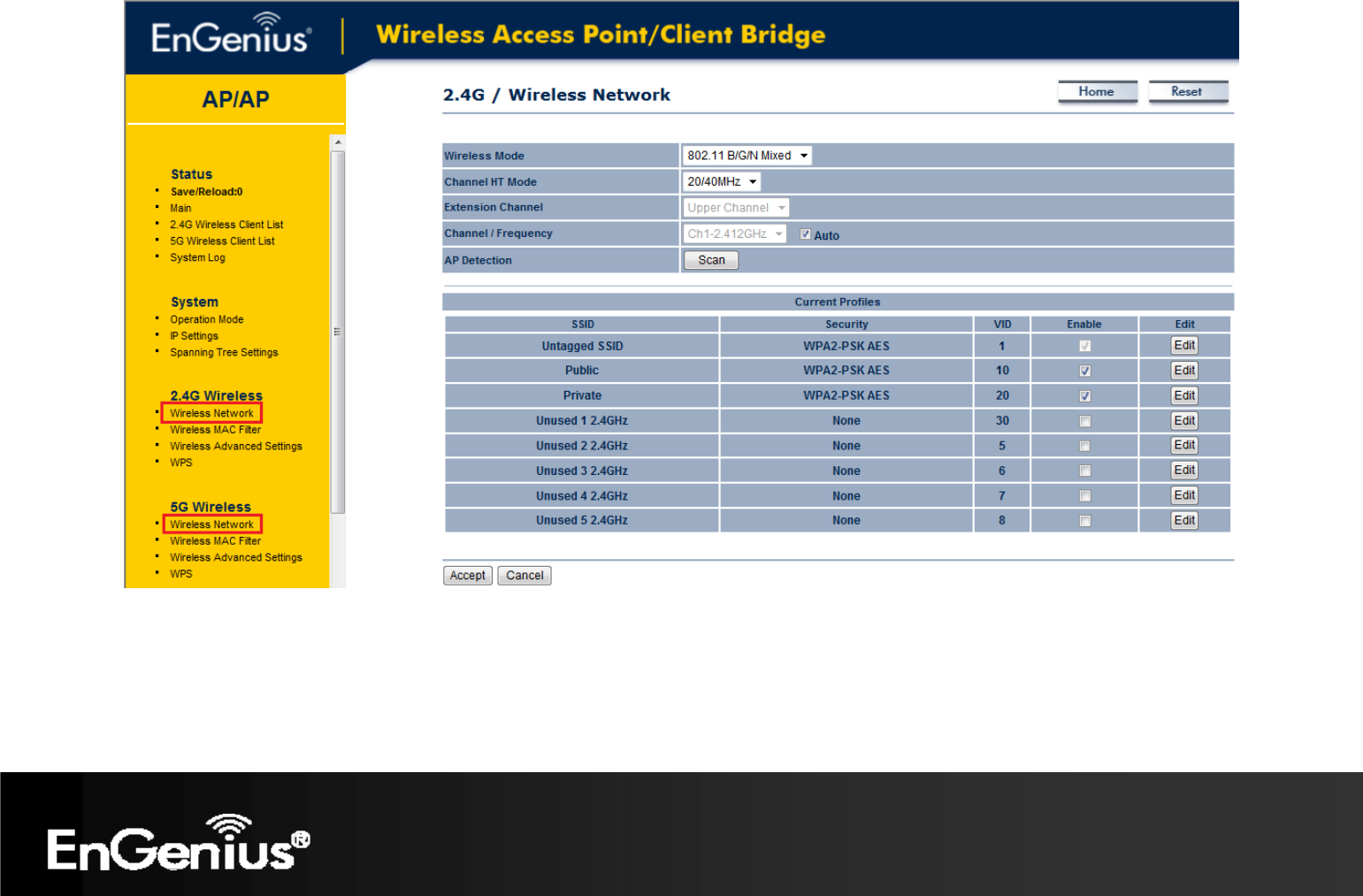
Task: Open WPS under 2.4G Wireless
Action: pyautogui.click(x=180, y=463)
